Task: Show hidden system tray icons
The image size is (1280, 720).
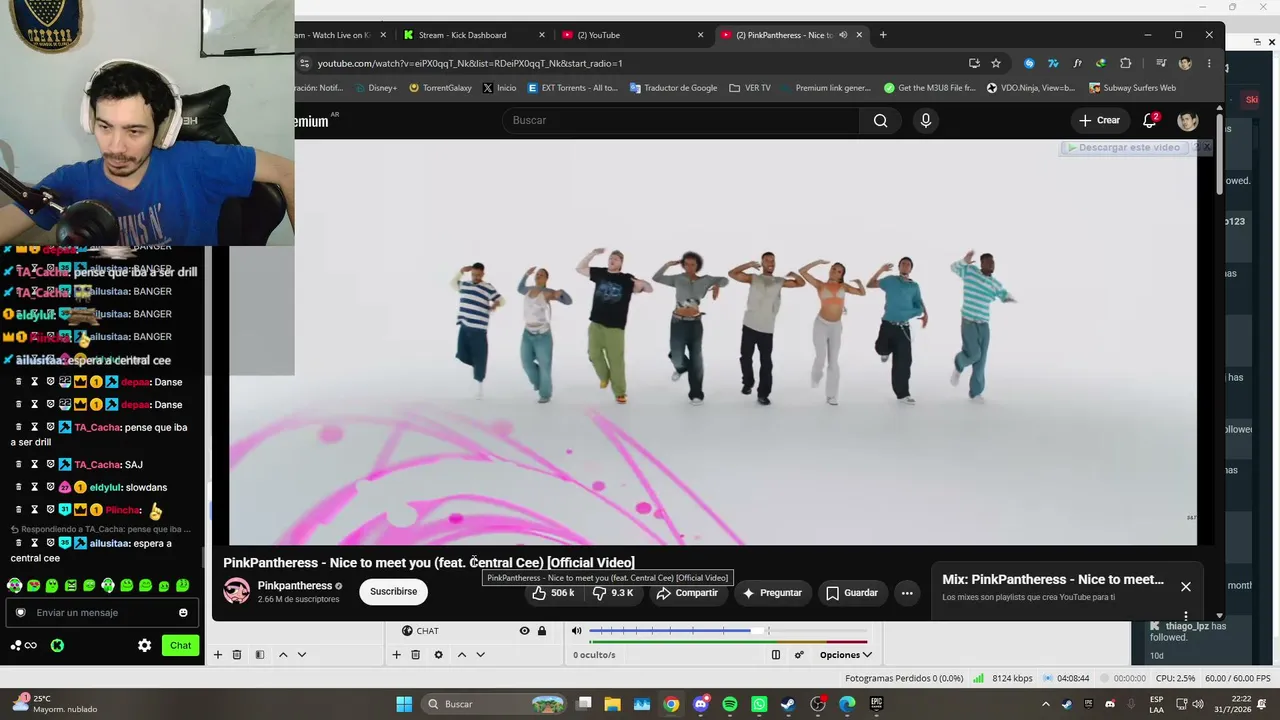Action: coord(1046,704)
